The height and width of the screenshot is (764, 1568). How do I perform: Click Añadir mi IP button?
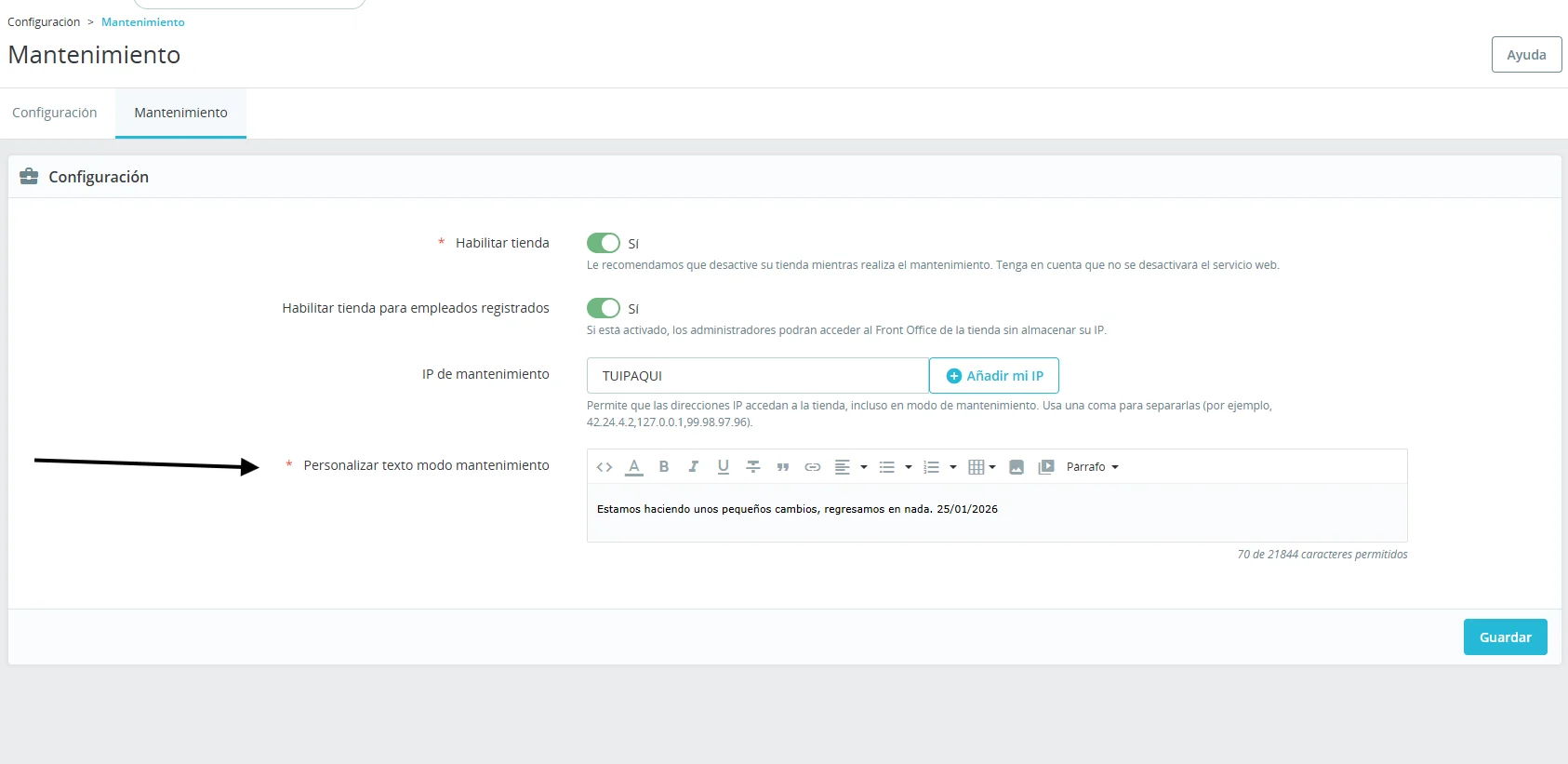point(994,376)
